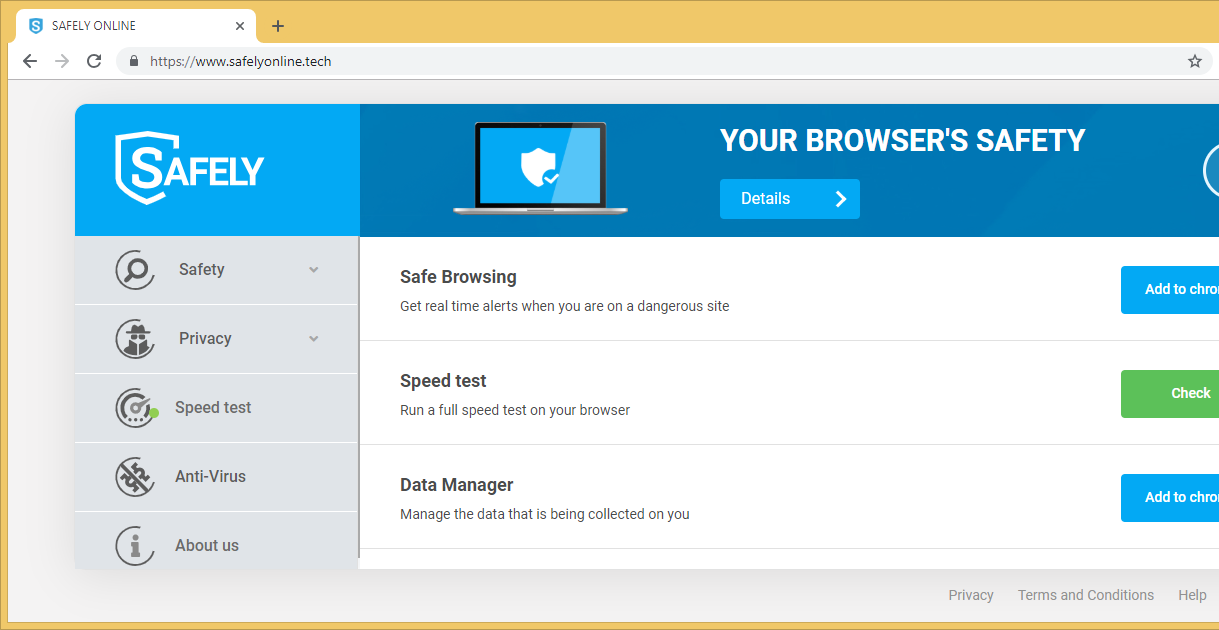This screenshot has width=1219, height=630.
Task: Expand the Safety menu chevron
Action: tap(314, 270)
